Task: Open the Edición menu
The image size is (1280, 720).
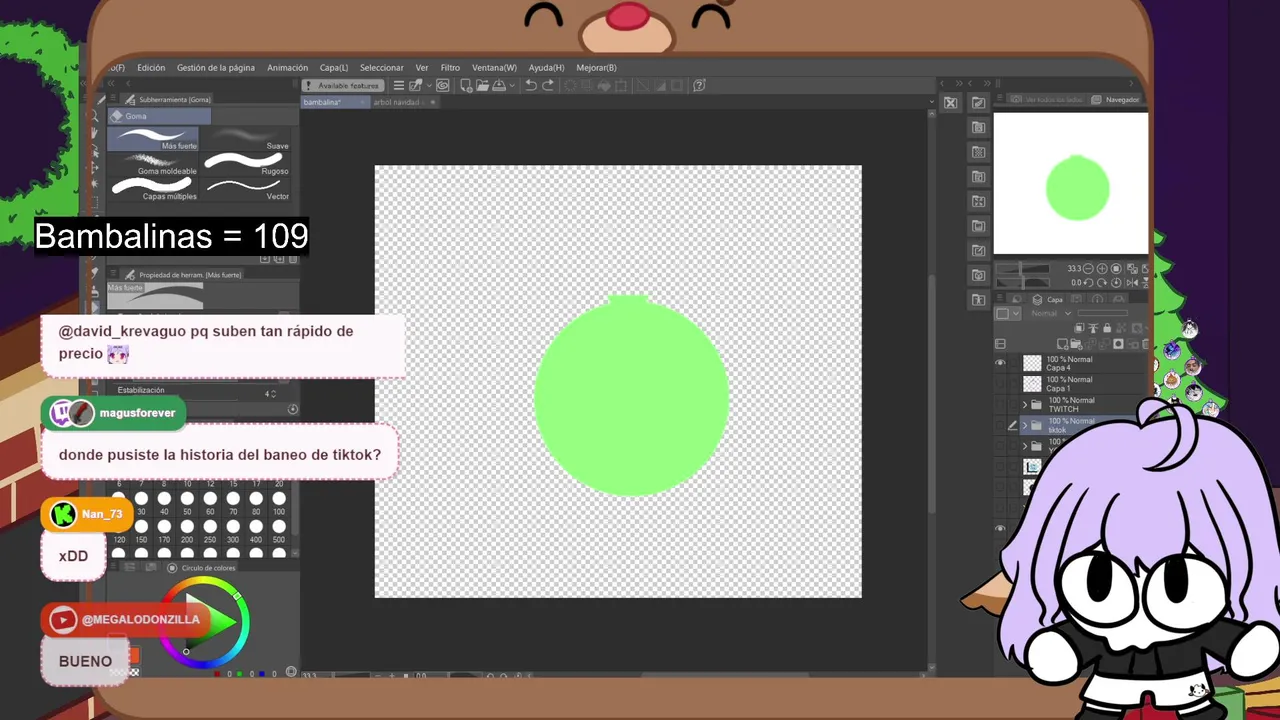Action: [151, 68]
